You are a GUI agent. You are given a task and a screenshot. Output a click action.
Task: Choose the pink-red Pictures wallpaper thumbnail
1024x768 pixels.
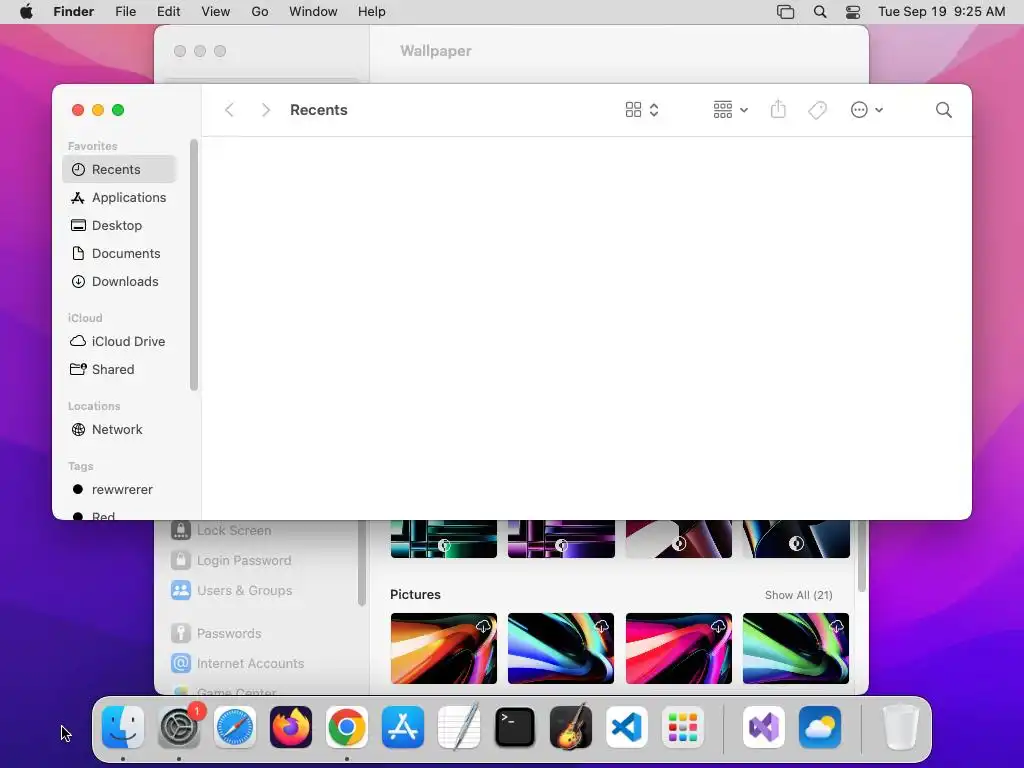[x=679, y=648]
